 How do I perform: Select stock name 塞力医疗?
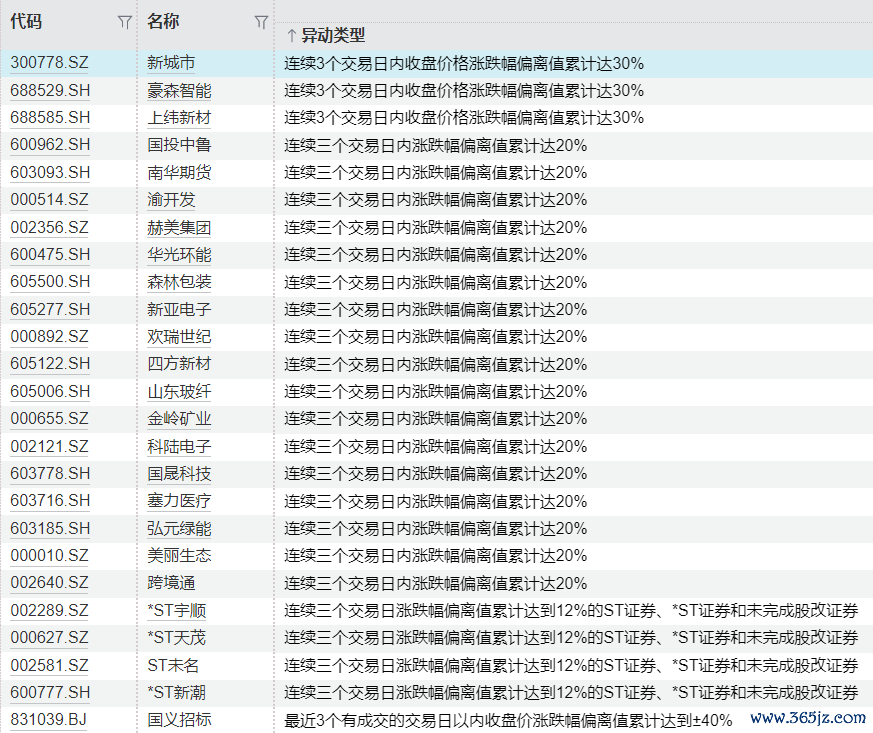click(x=179, y=501)
